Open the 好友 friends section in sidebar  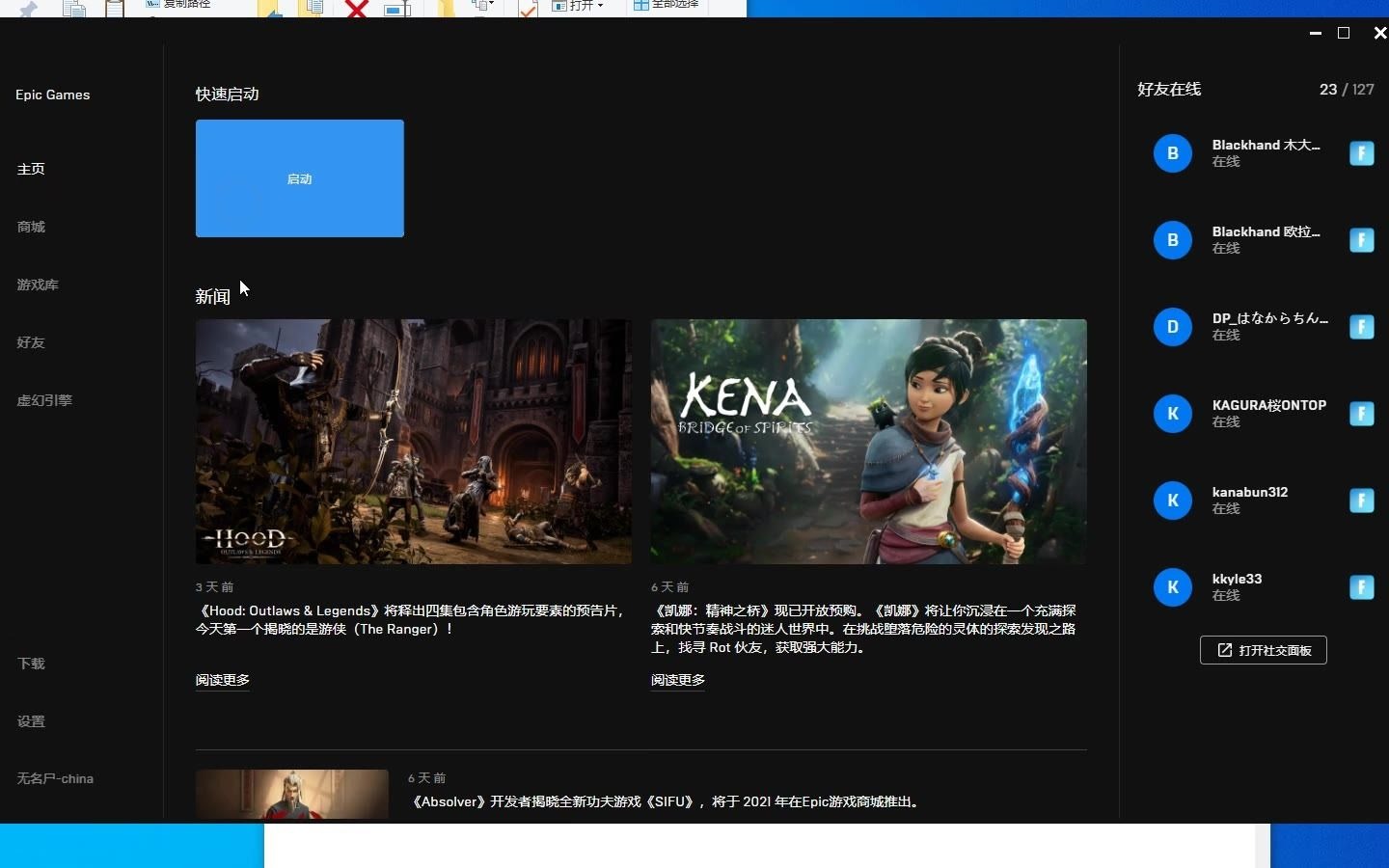[x=31, y=342]
